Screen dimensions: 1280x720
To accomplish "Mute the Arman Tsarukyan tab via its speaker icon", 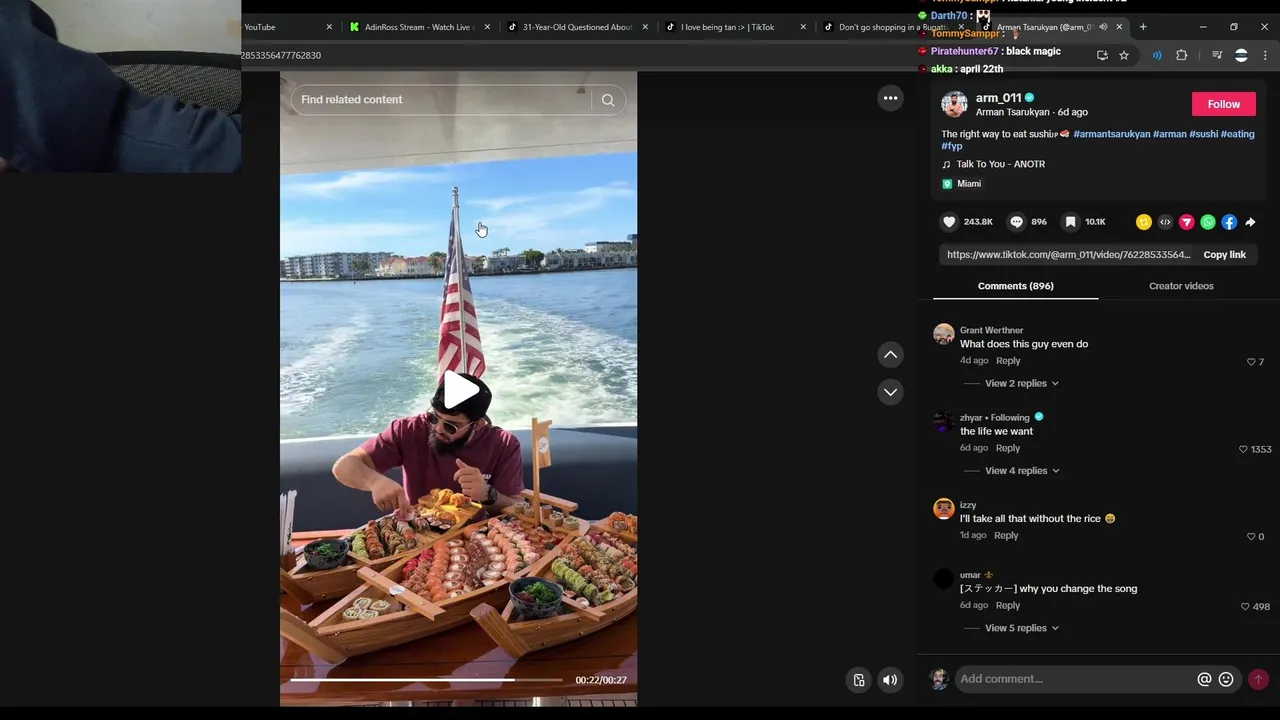I will (x=1103, y=27).
